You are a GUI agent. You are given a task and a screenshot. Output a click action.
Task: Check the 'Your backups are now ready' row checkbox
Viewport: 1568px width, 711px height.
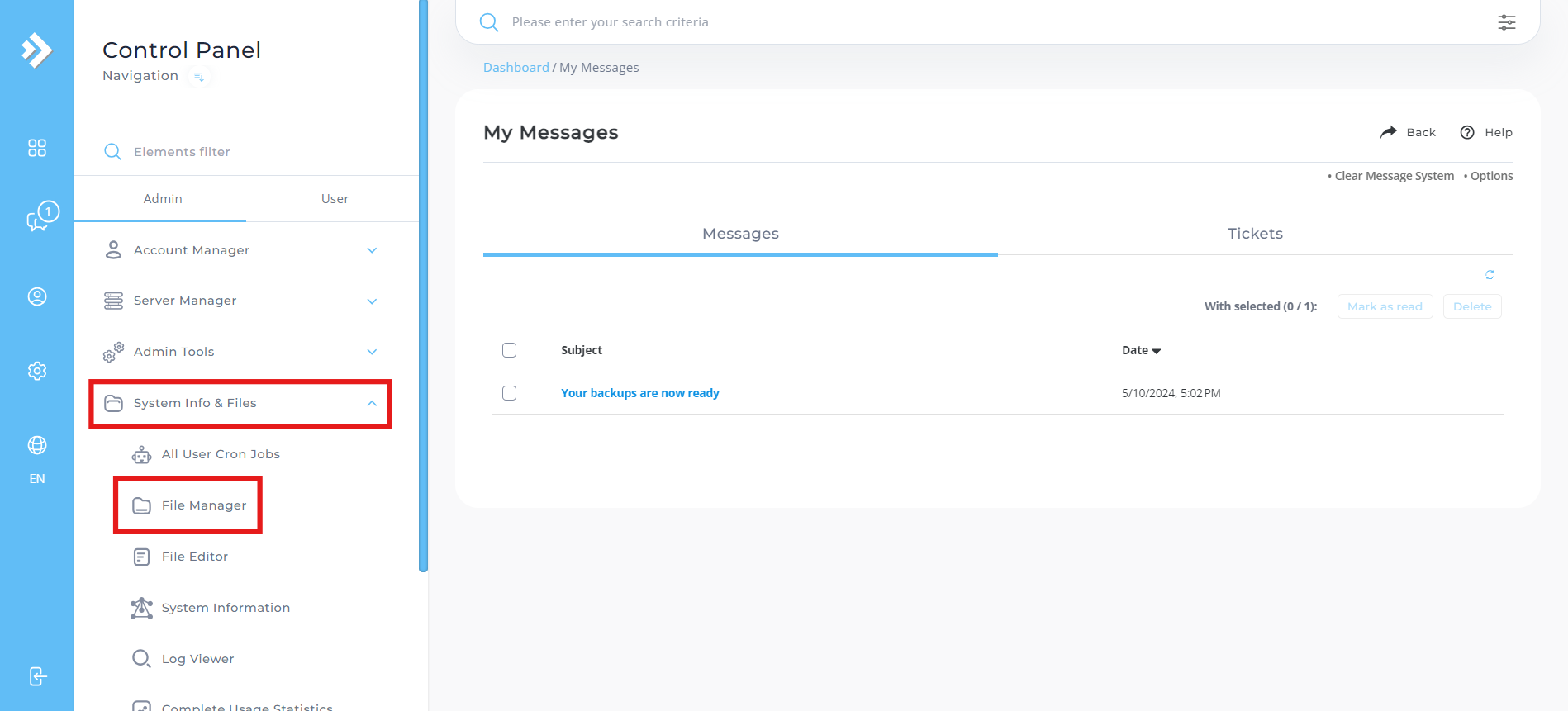[510, 393]
